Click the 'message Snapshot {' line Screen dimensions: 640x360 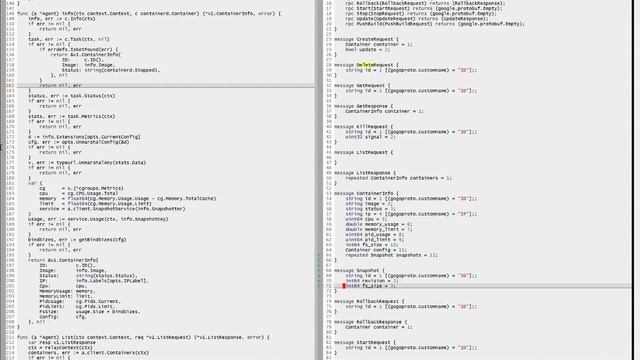(x=359, y=271)
